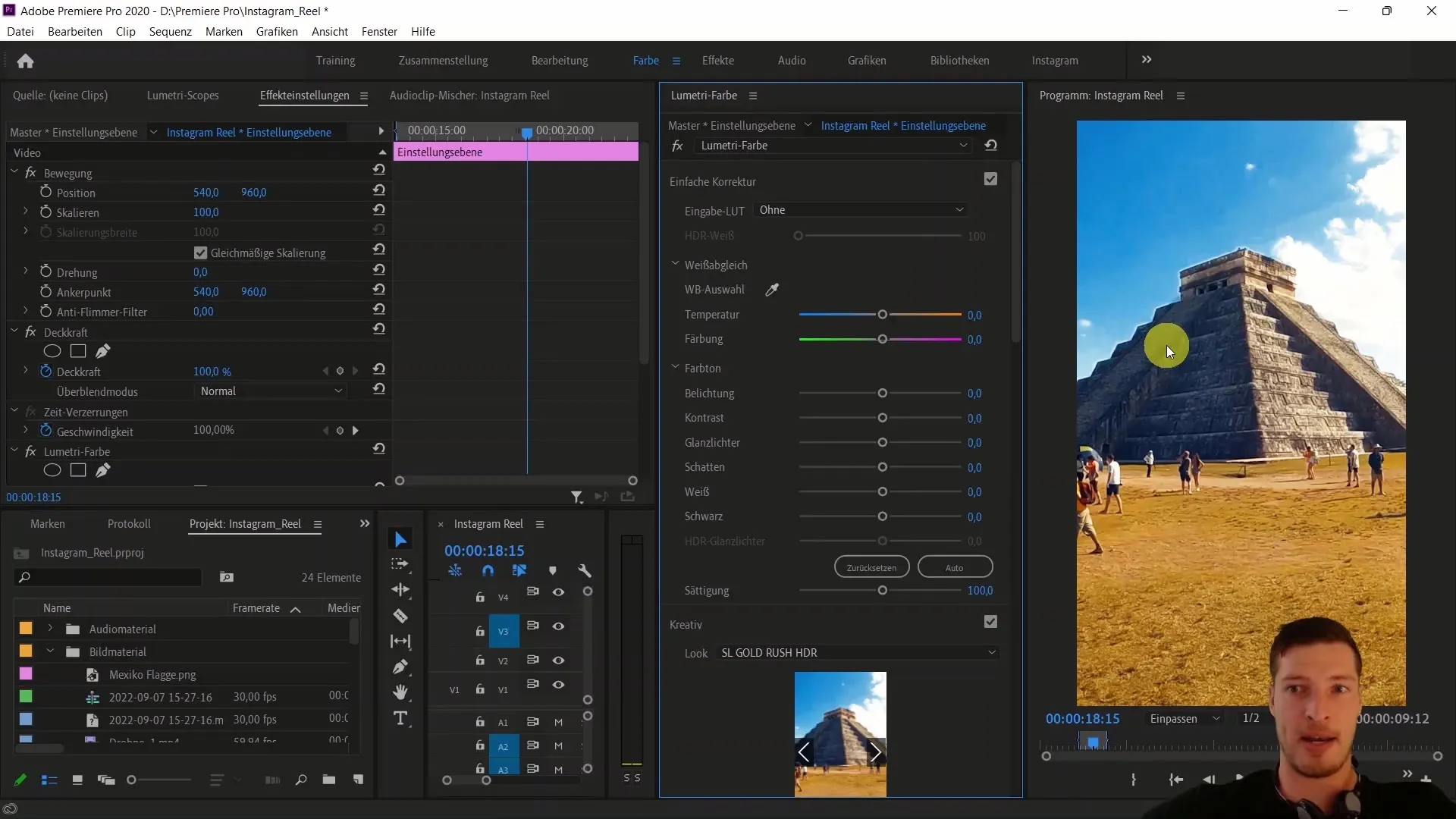Select the Selection tool arrow
This screenshot has height=819, width=1456.
click(x=400, y=539)
